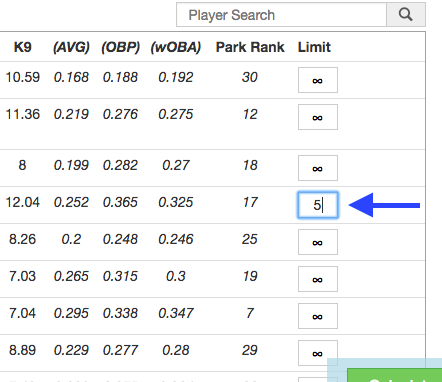Select the Park Rank value 25
442x382 pixels.
(x=250, y=239)
